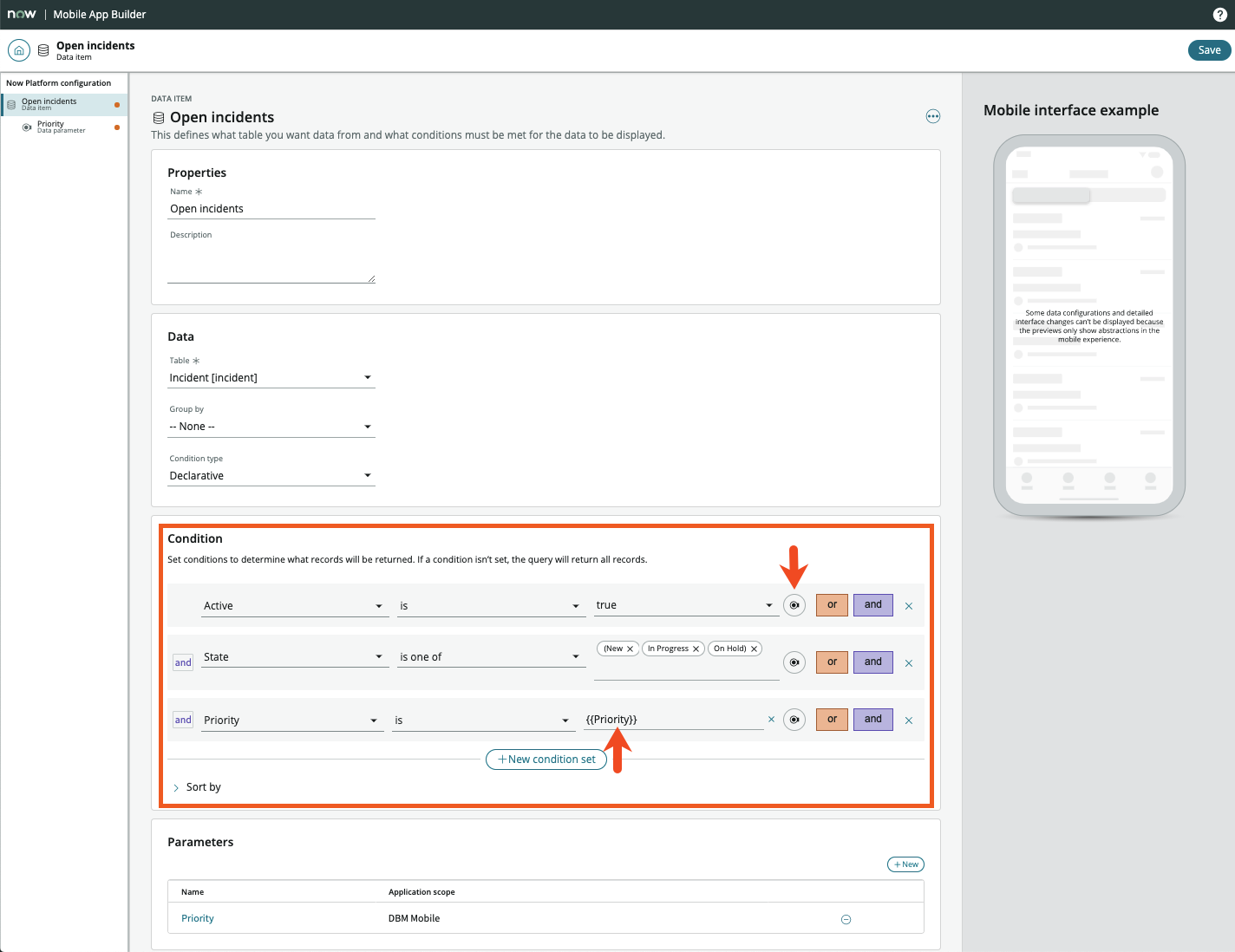The width and height of the screenshot is (1235, 952).
Task: Click 'or' button in Priority row
Action: pyautogui.click(x=832, y=720)
